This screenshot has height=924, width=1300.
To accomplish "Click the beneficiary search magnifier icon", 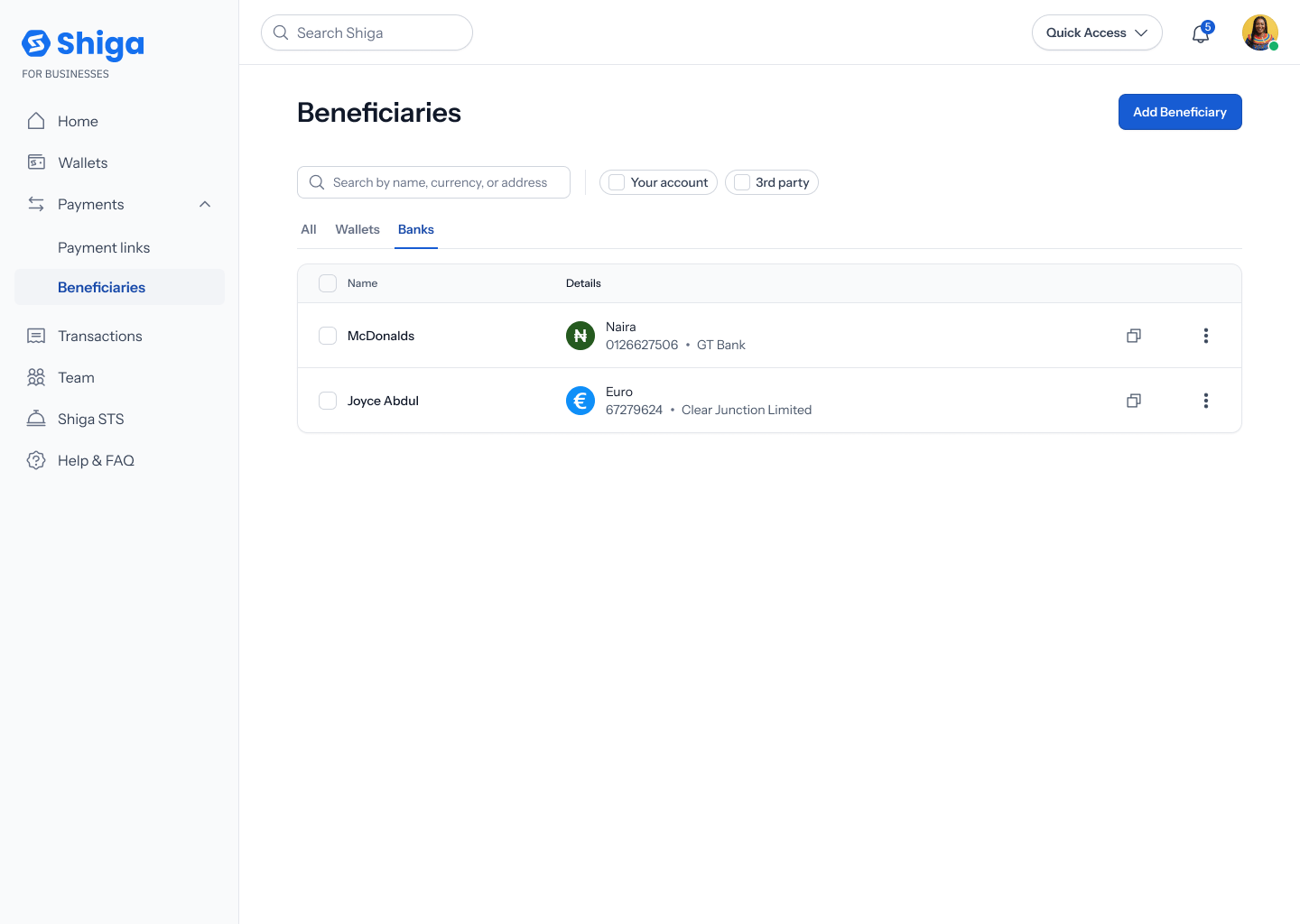I will pos(317,182).
